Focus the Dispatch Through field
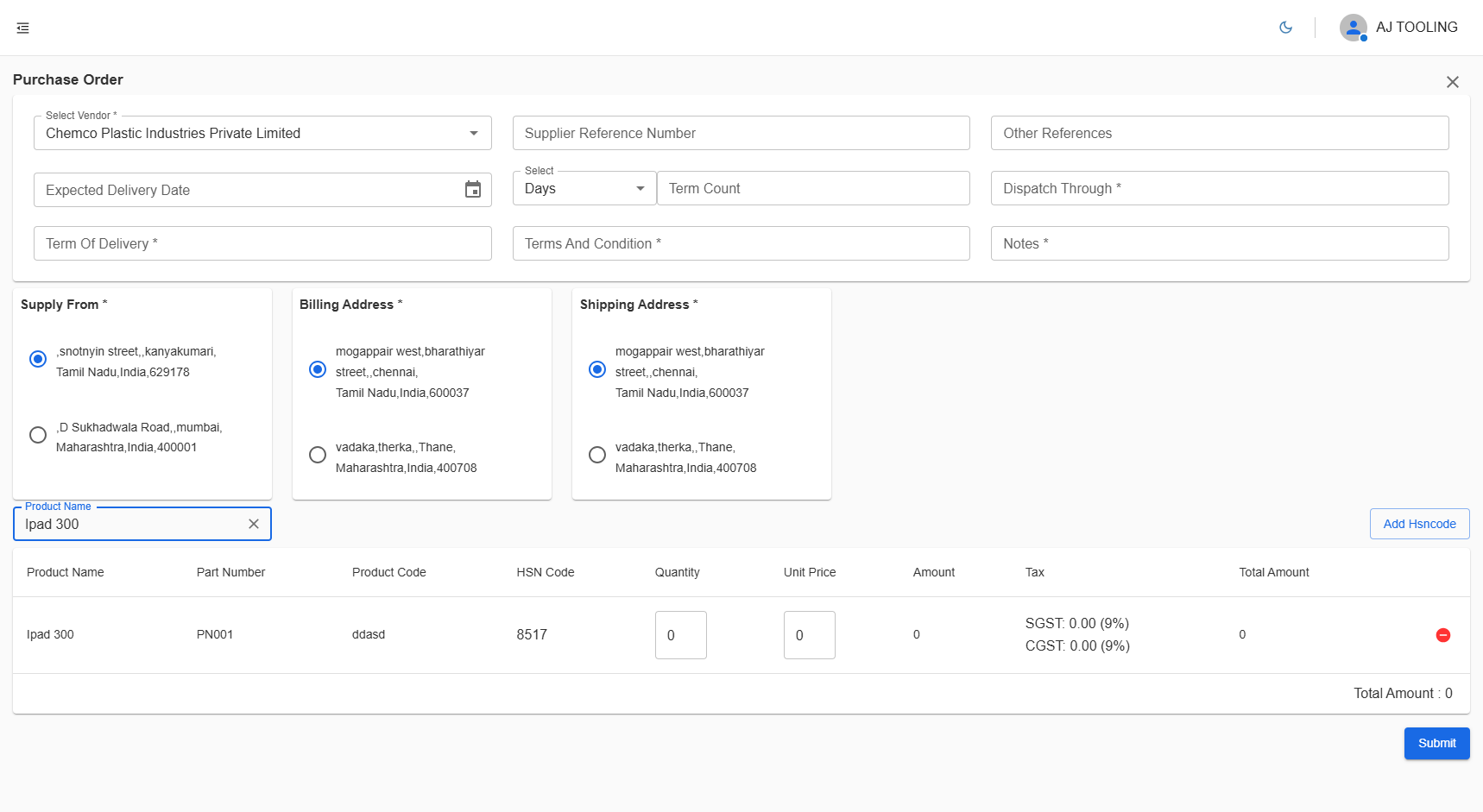Screen dimensions: 1483x812 (x=1220, y=188)
